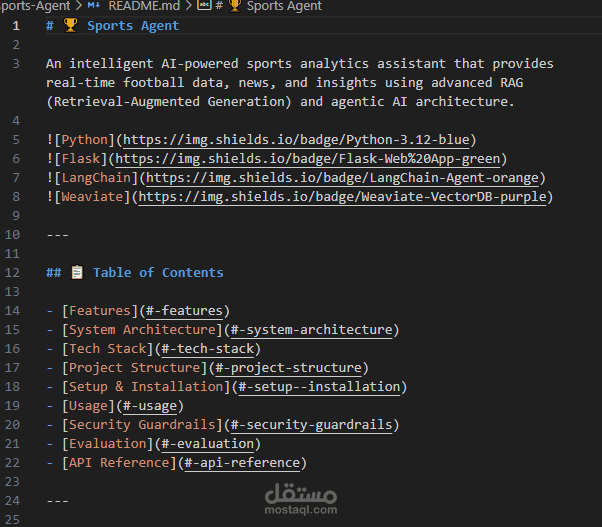Follow the #-system-architecture anchor link

pyautogui.click(x=311, y=330)
